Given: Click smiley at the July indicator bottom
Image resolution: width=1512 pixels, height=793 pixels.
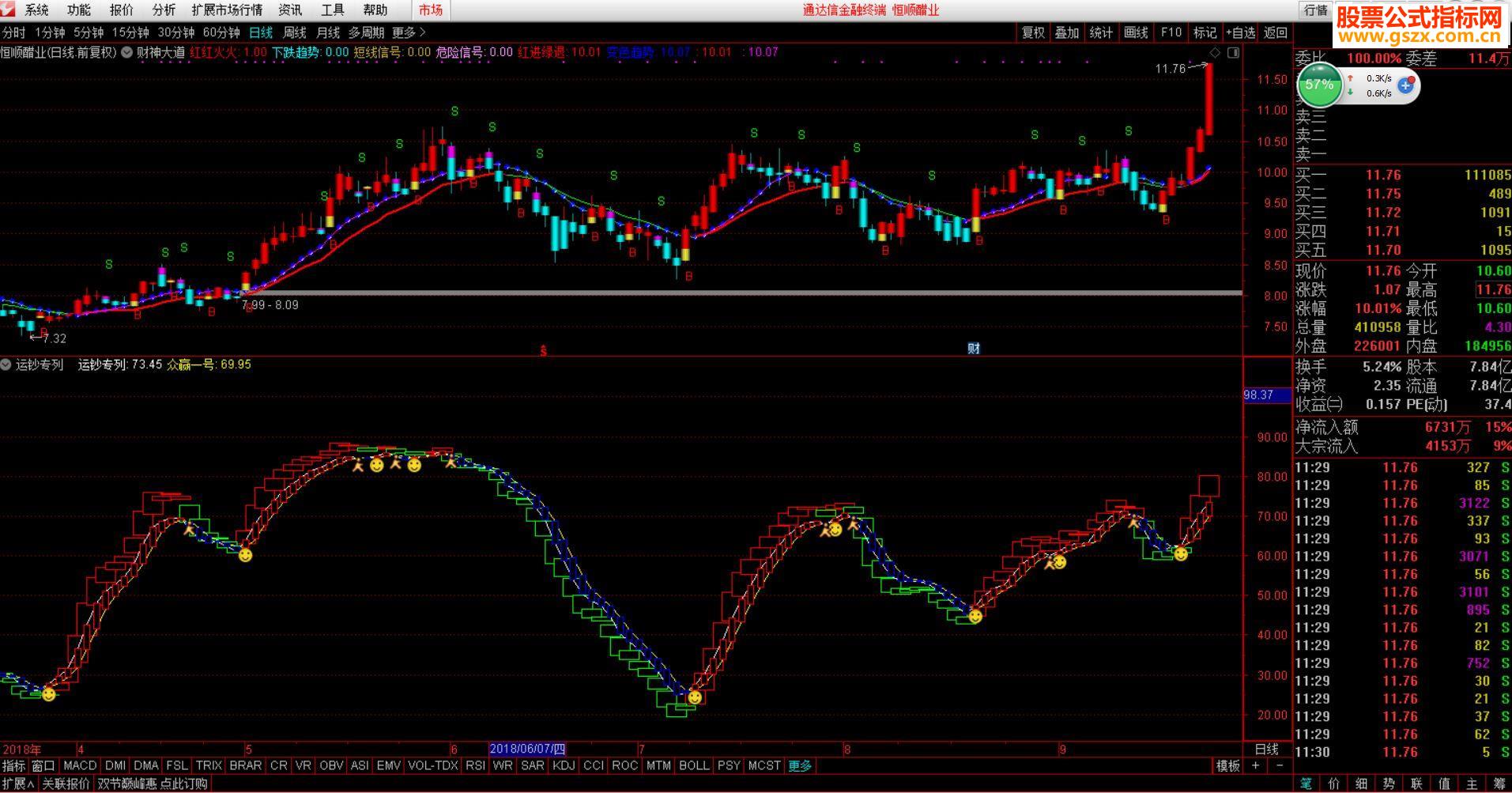Looking at the screenshot, I should 694,697.
